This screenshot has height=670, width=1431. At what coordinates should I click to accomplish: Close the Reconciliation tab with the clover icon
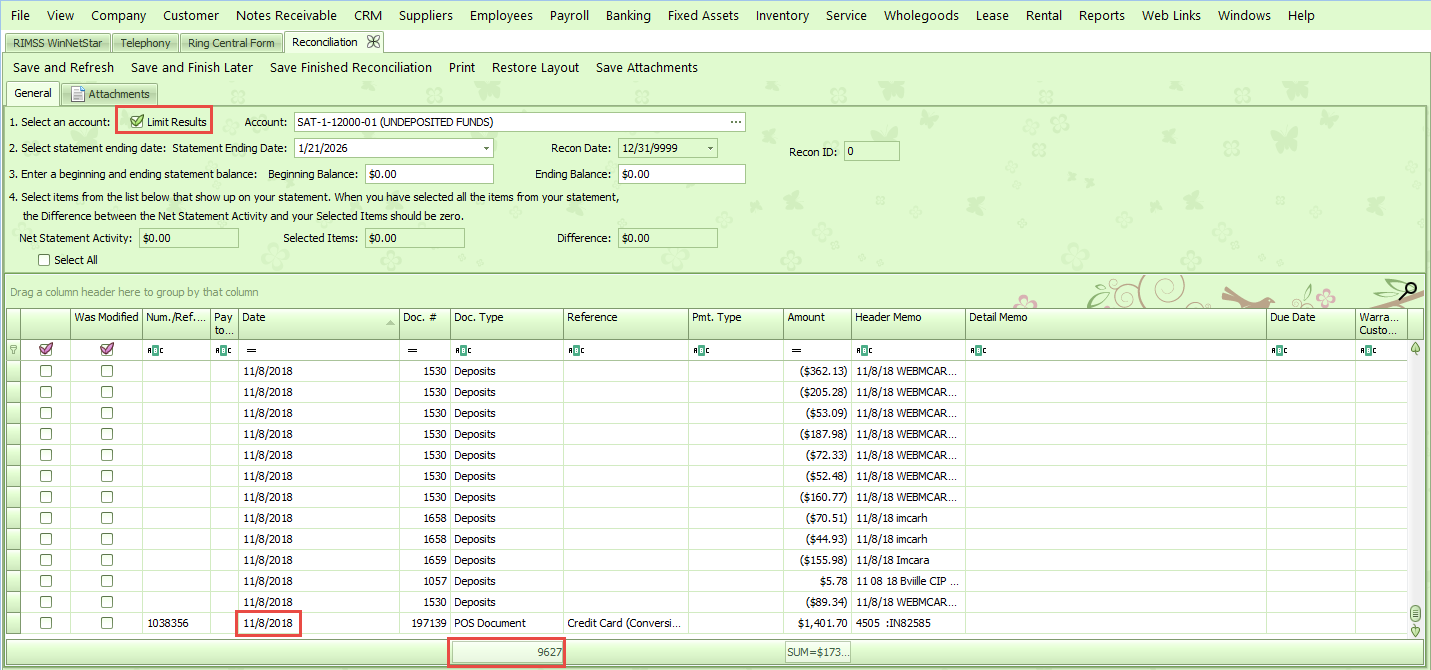pyautogui.click(x=373, y=42)
